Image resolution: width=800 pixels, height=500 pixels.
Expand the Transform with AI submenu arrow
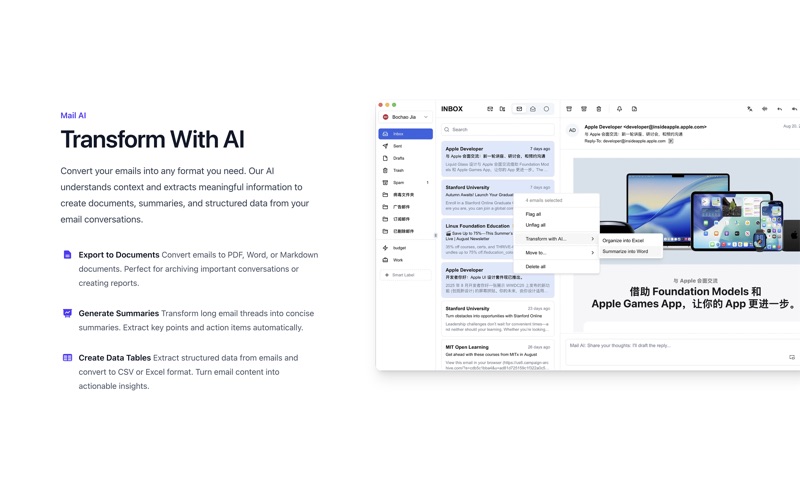click(x=592, y=239)
